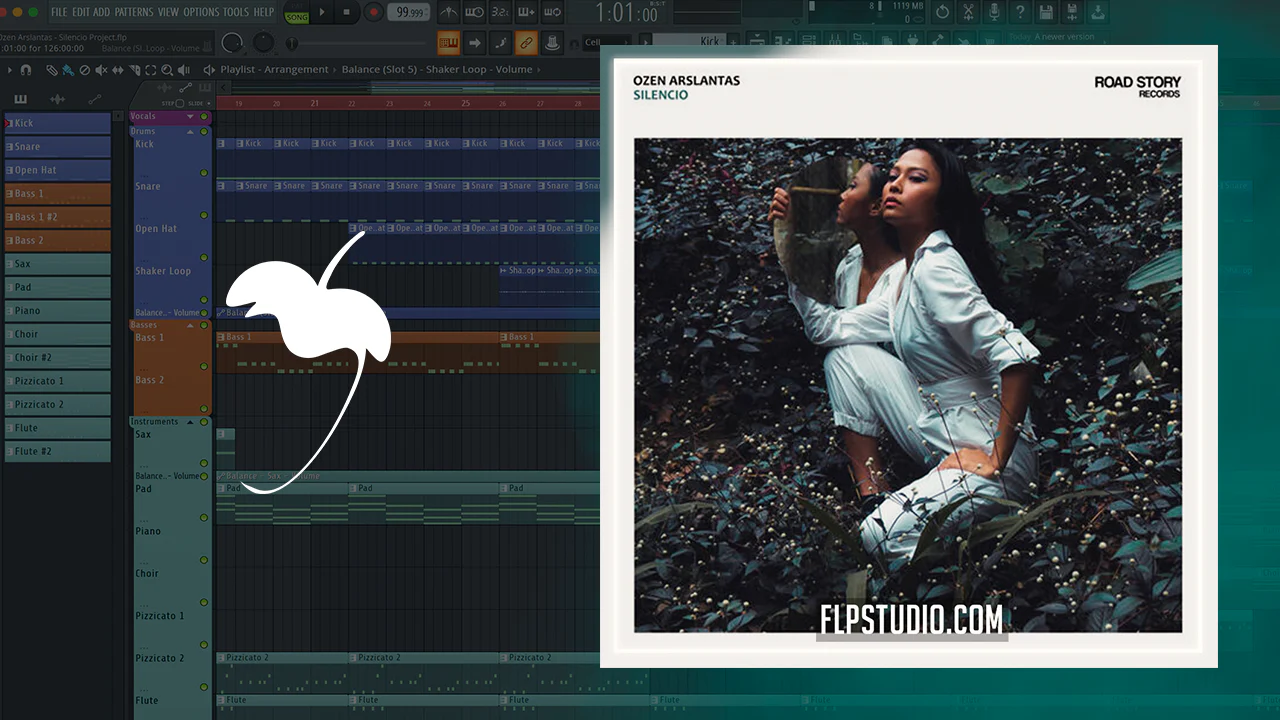Screen dimensions: 1280x720
Task: Click the song position slider handle
Action: tap(292, 43)
